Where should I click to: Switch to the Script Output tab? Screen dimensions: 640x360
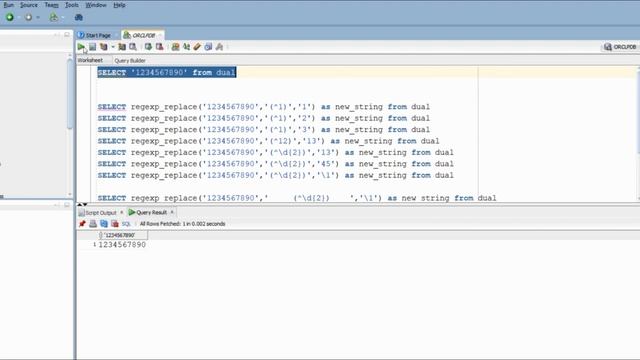98,213
